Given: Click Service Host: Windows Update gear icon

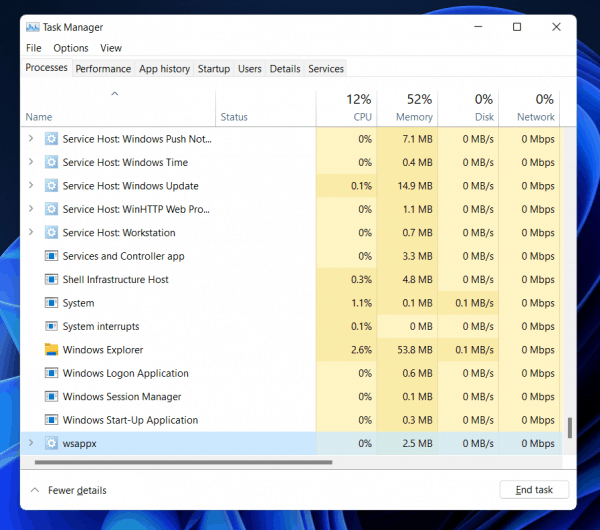Looking at the screenshot, I should (52, 186).
